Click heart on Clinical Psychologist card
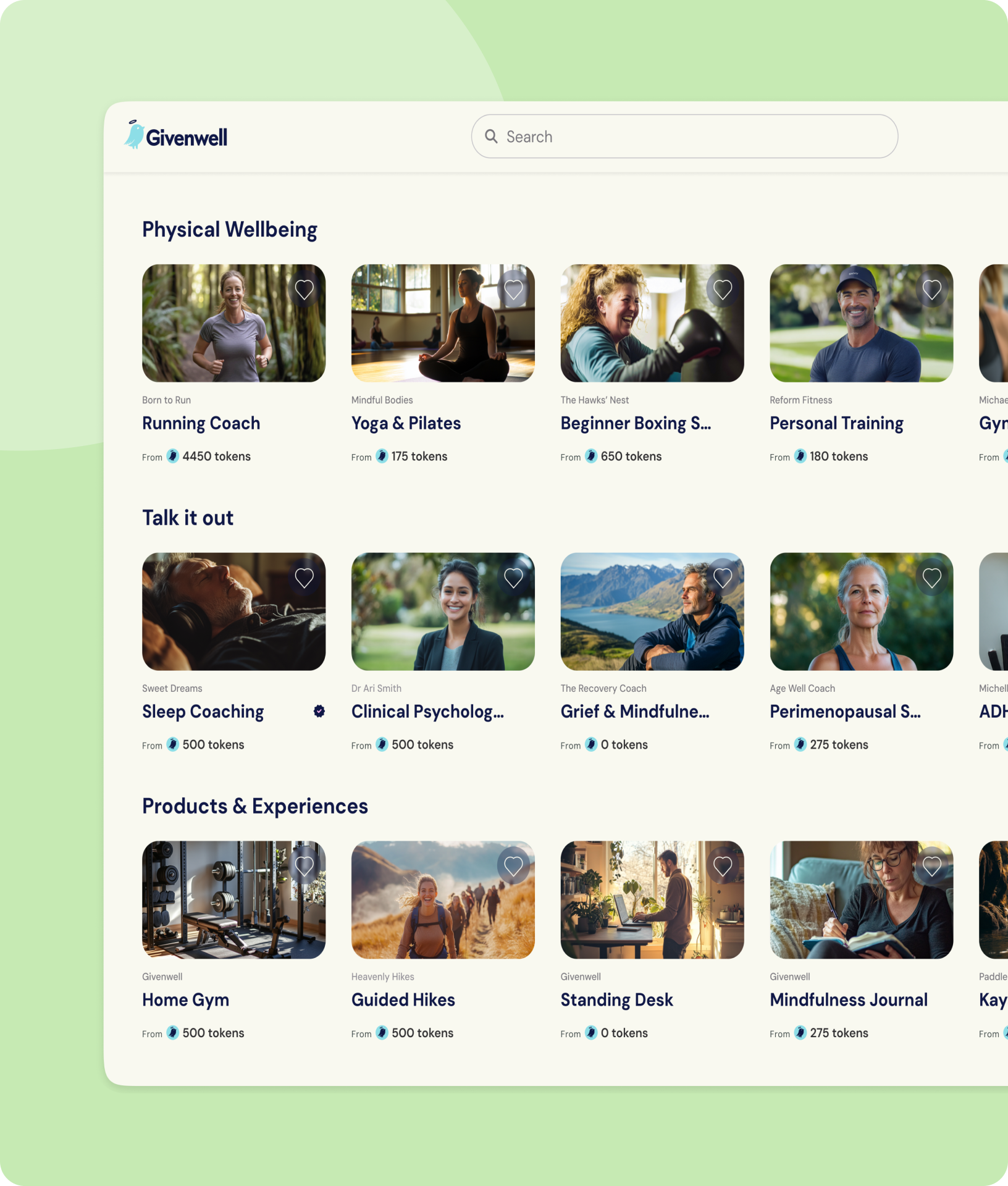This screenshot has width=1008, height=1186. 513,578
